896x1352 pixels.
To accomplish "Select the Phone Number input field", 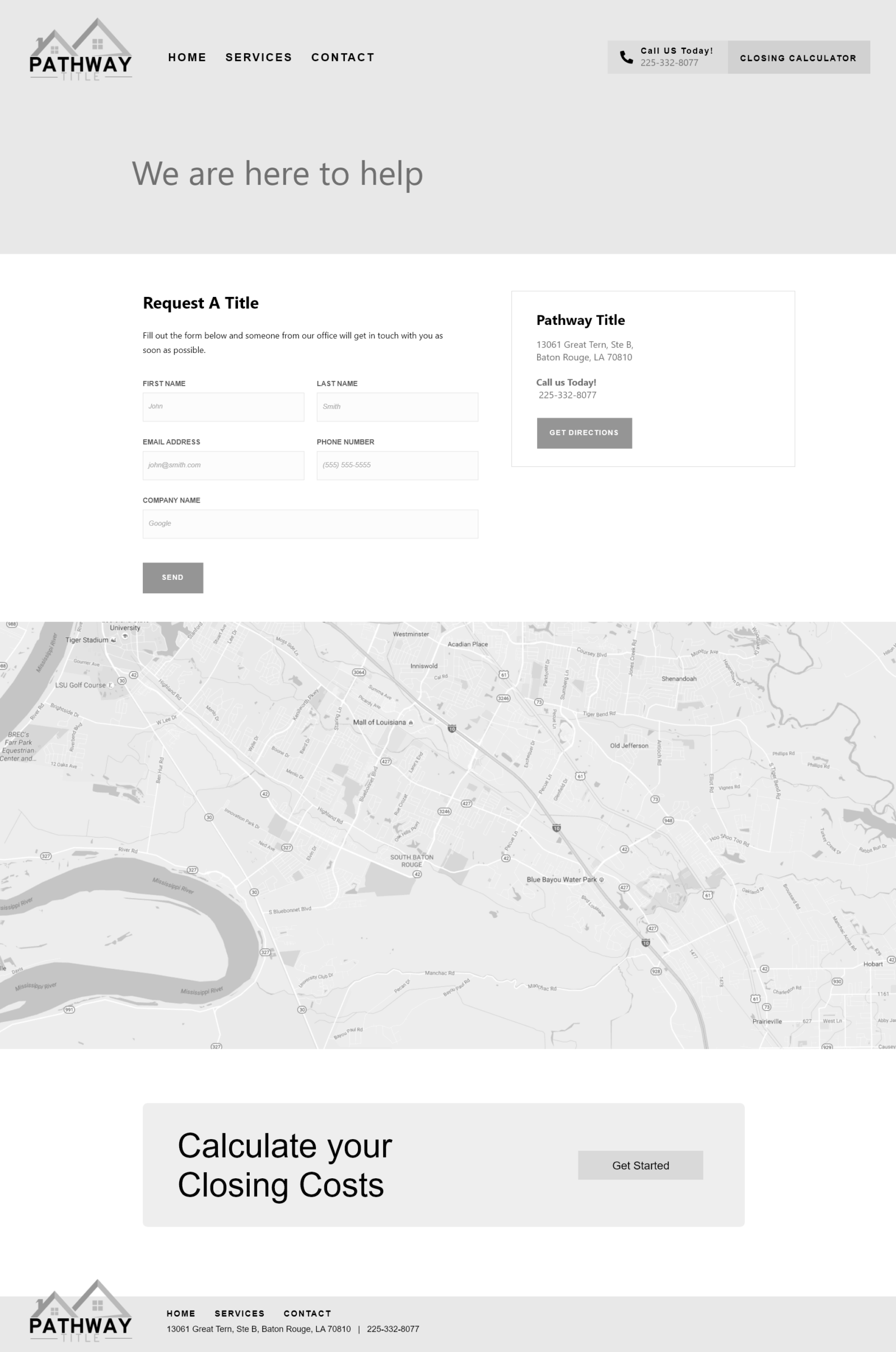I will pyautogui.click(x=397, y=466).
